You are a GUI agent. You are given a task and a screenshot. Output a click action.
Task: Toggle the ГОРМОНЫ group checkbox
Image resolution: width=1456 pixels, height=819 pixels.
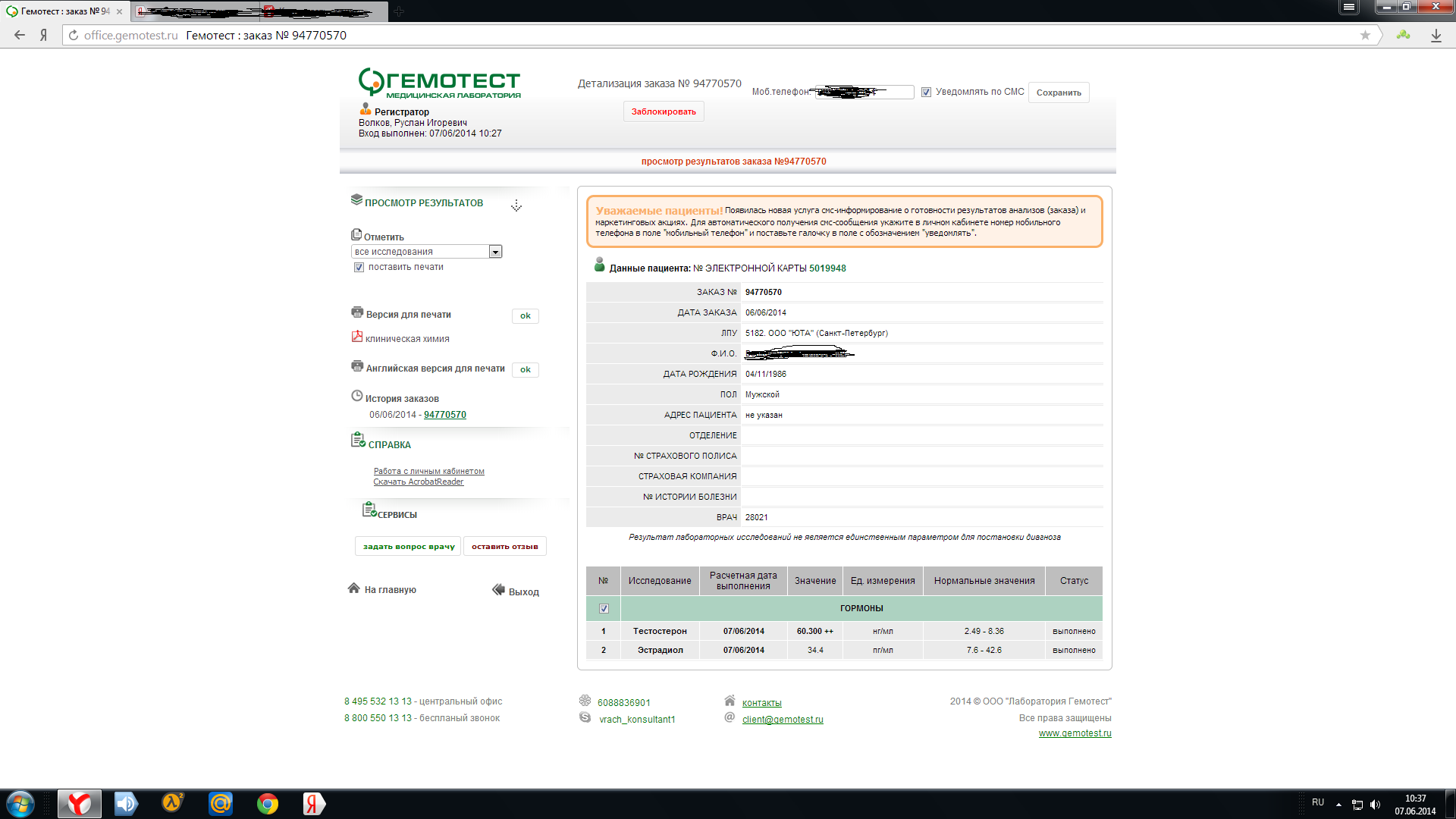604,609
